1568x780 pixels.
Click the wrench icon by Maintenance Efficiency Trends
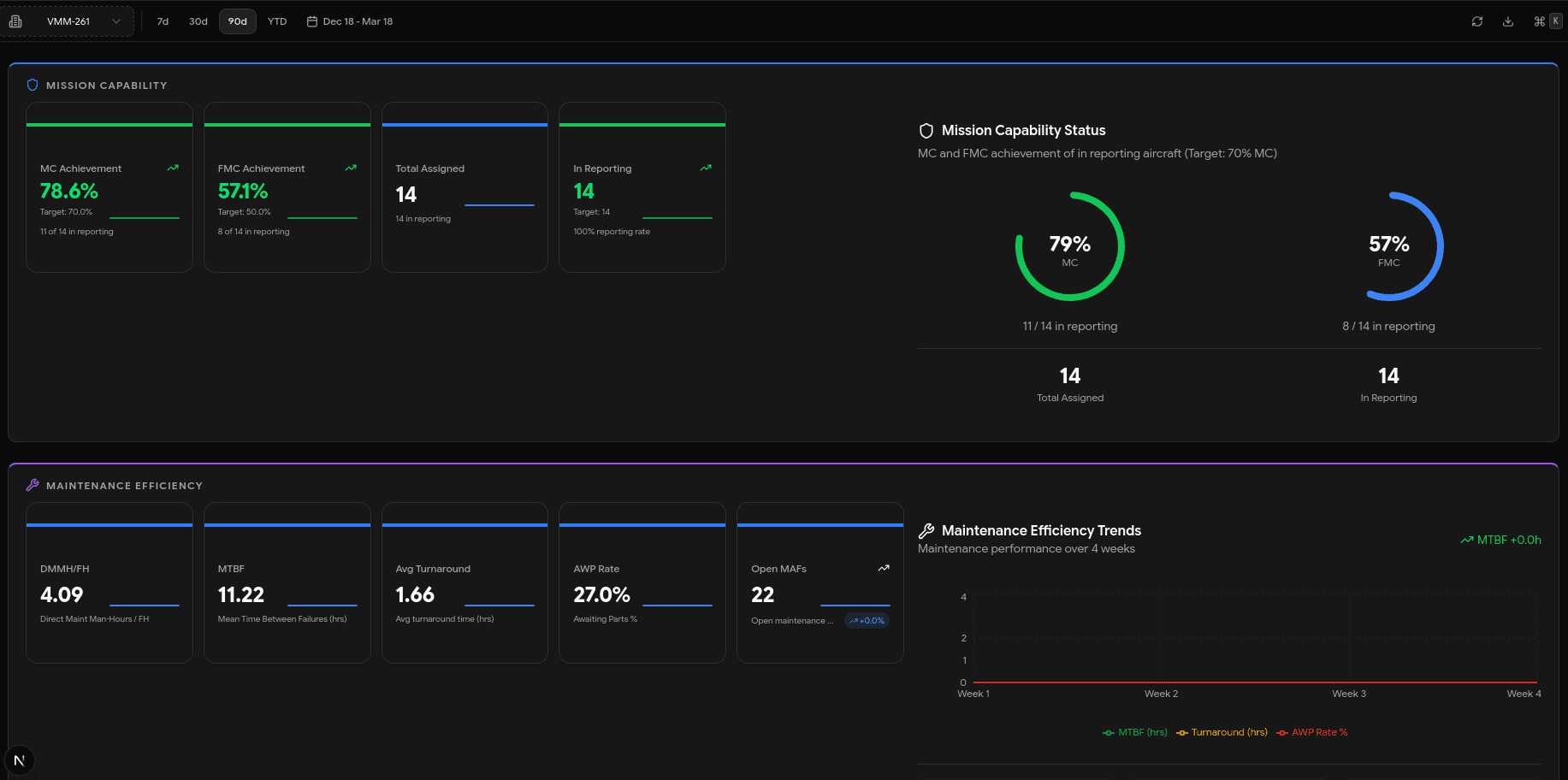tap(926, 531)
